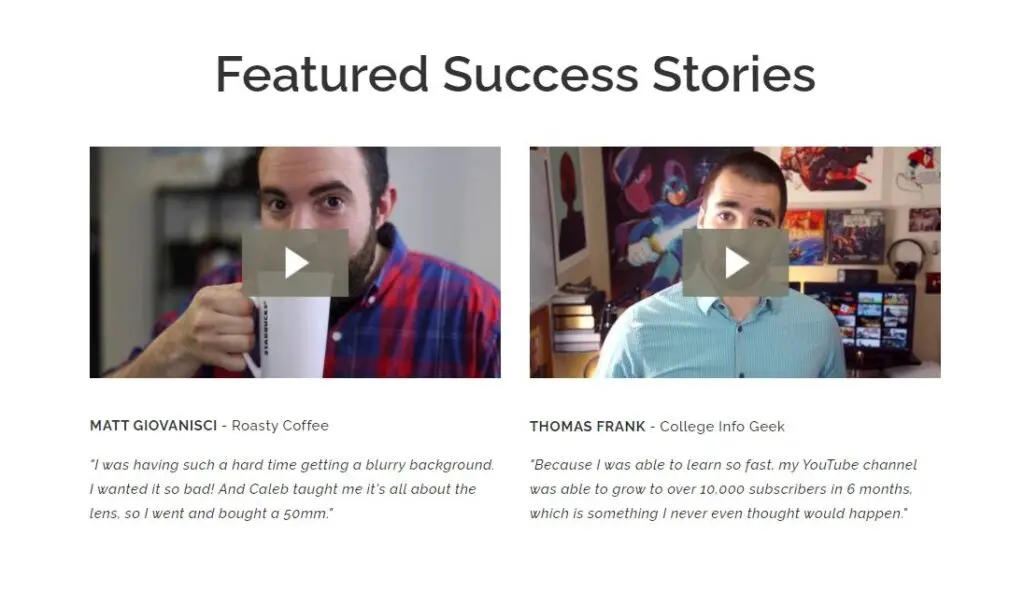The width and height of the screenshot is (1024, 591).
Task: Click the headphones hanging in Thomas's video
Action: point(906,256)
